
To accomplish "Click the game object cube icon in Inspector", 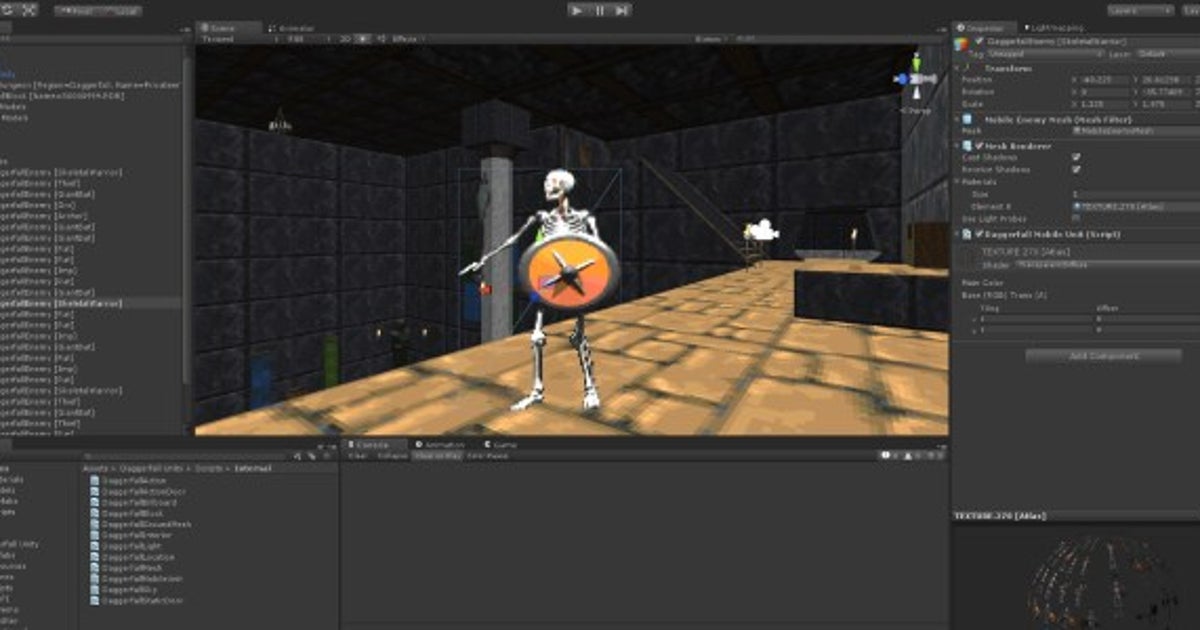I will coord(961,43).
